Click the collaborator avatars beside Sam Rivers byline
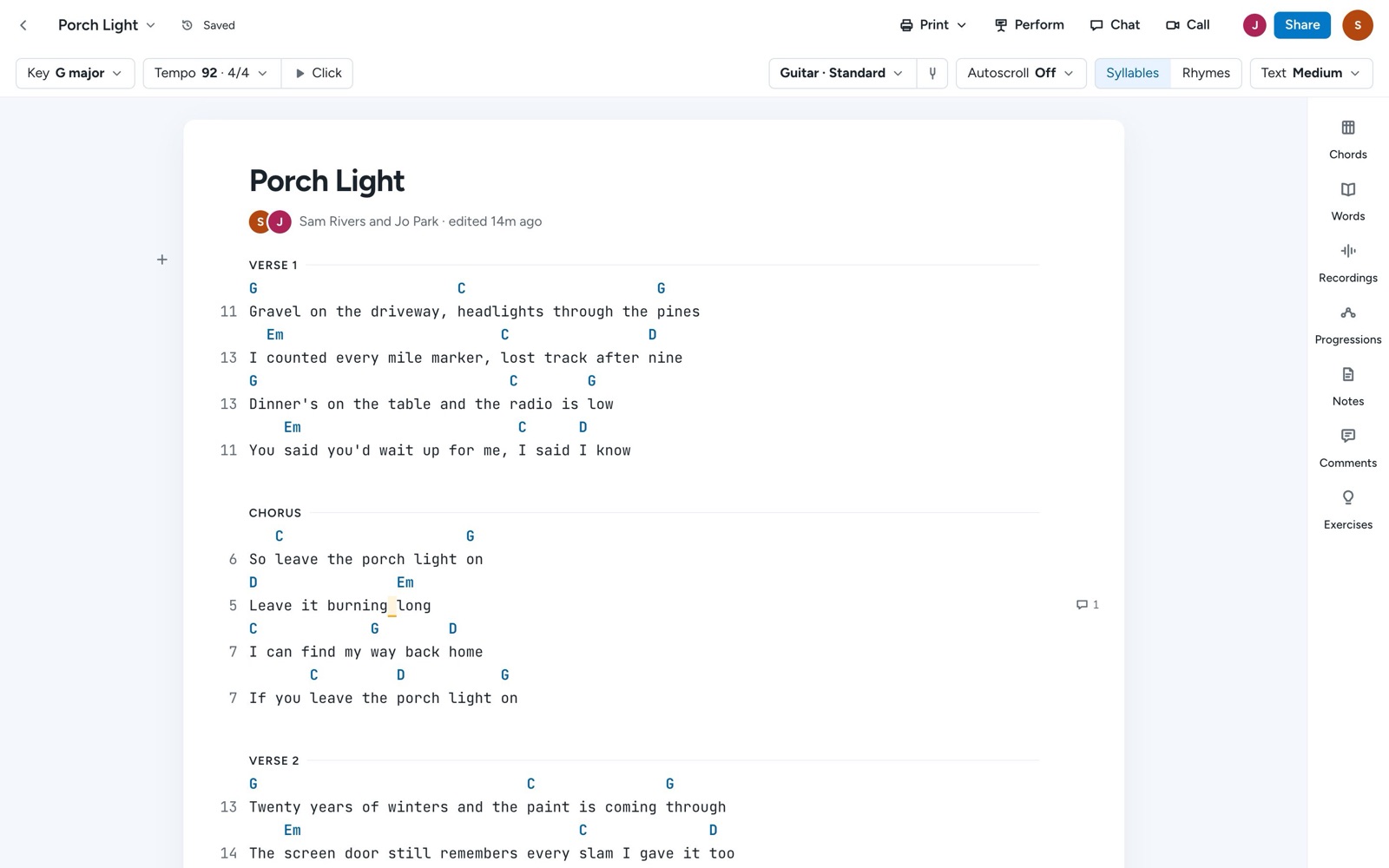This screenshot has width=1389, height=868. pos(270,221)
